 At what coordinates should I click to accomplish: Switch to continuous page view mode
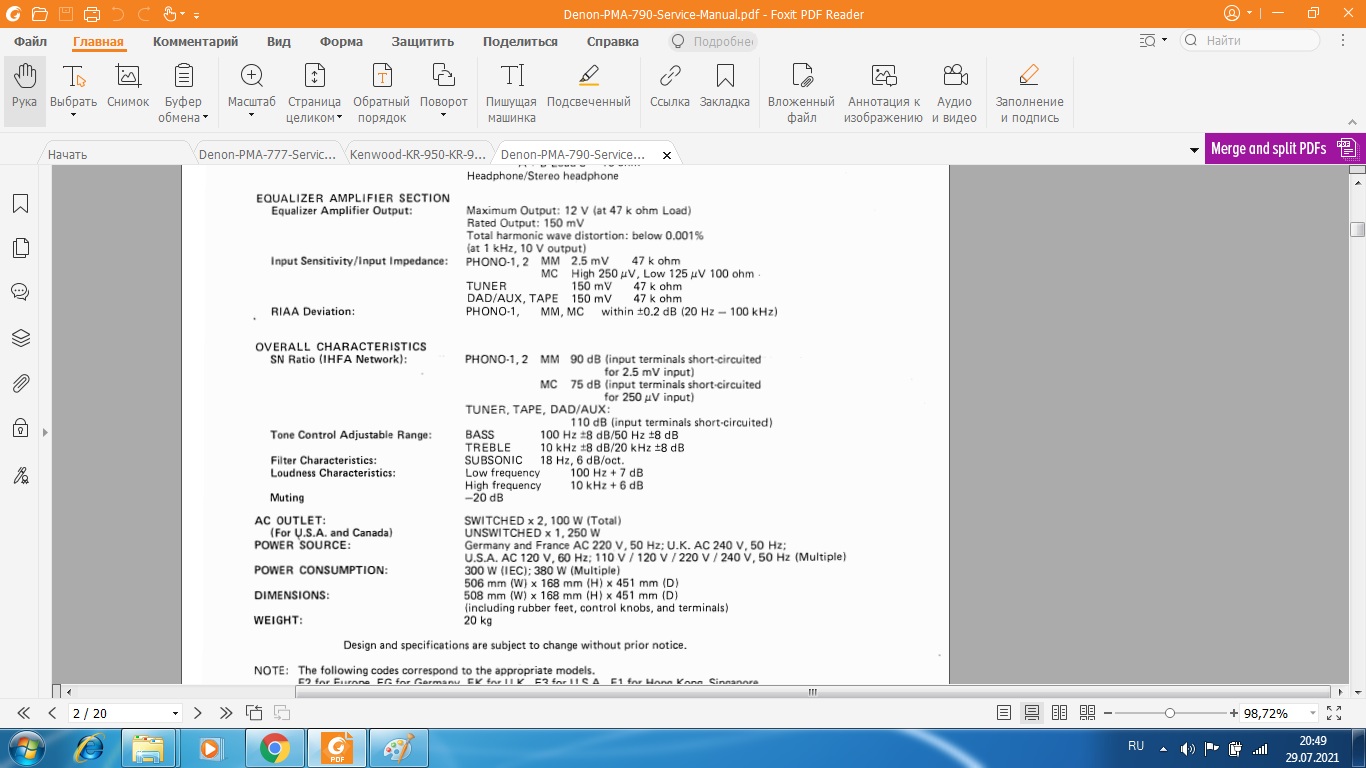(1032, 713)
